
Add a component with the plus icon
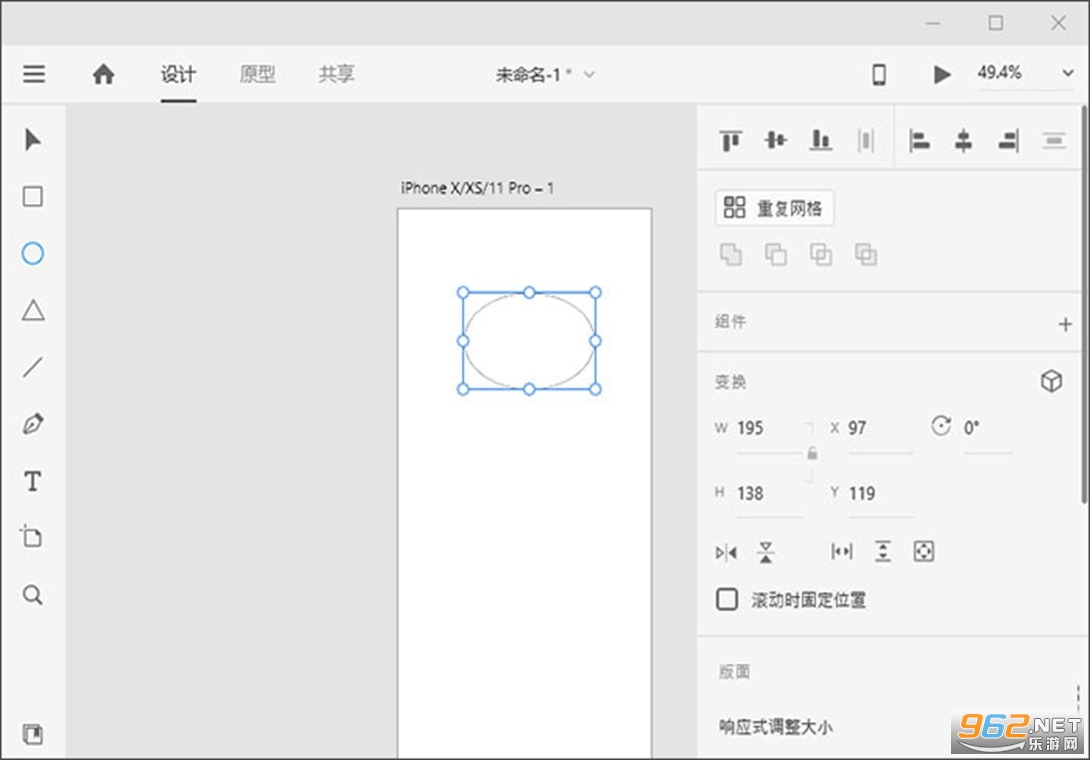[x=1065, y=324]
